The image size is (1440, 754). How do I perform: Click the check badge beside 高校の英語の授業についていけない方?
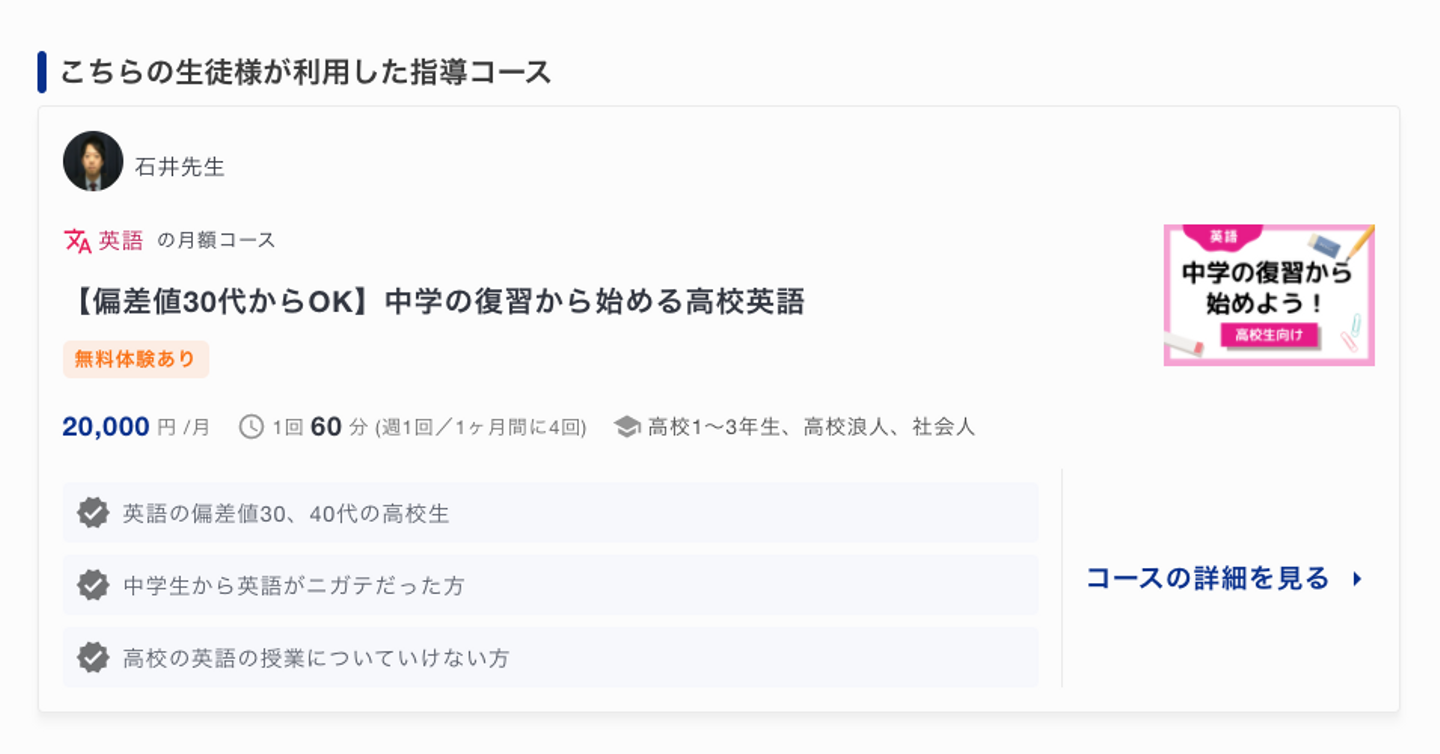[93, 657]
